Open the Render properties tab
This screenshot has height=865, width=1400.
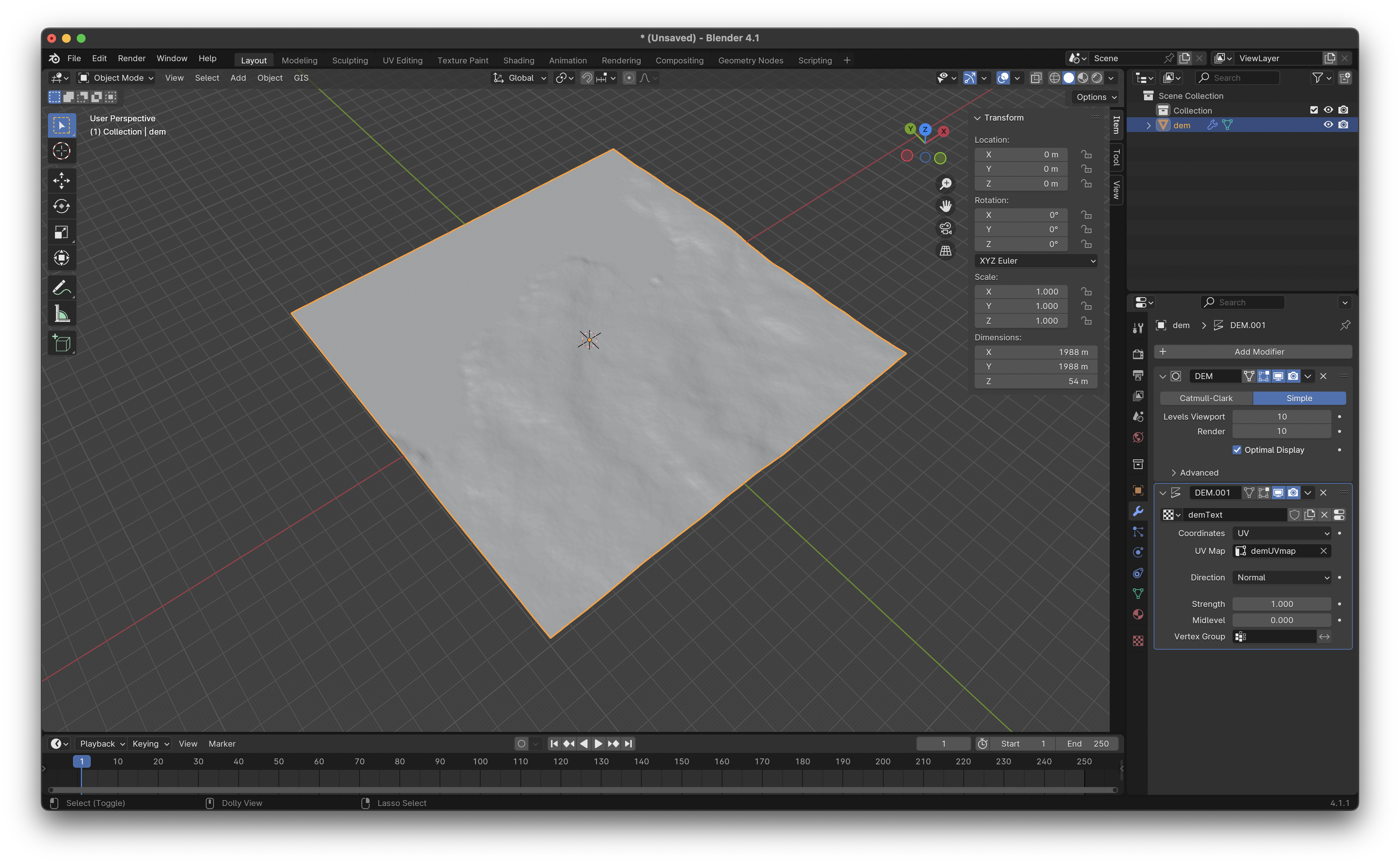(1138, 354)
